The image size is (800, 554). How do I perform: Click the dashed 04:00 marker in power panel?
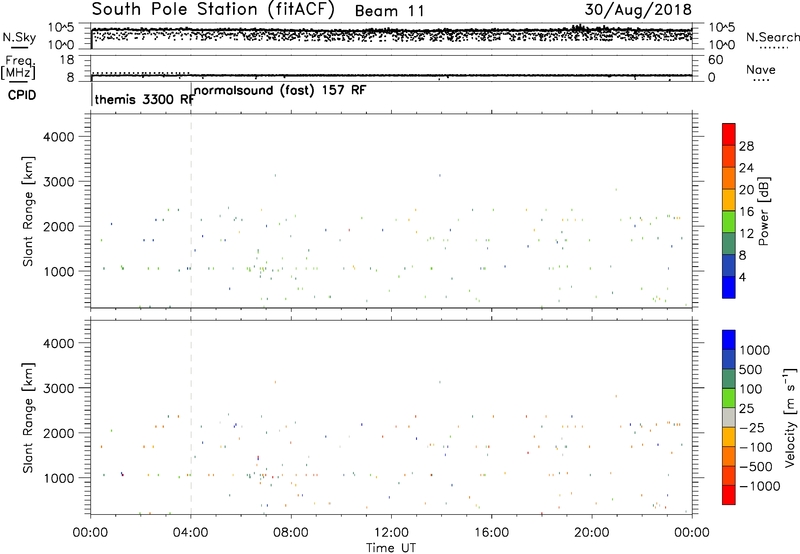point(191,211)
